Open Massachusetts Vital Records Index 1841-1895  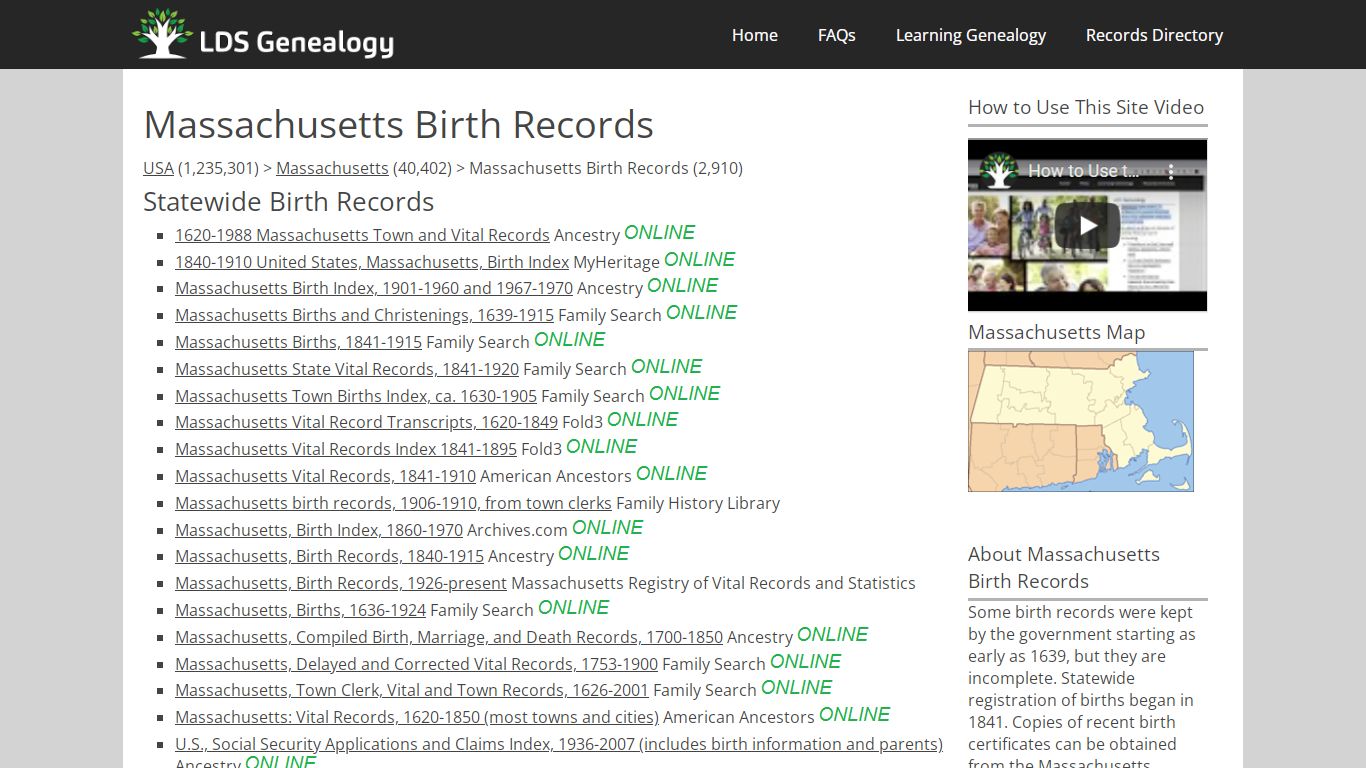[x=346, y=449]
